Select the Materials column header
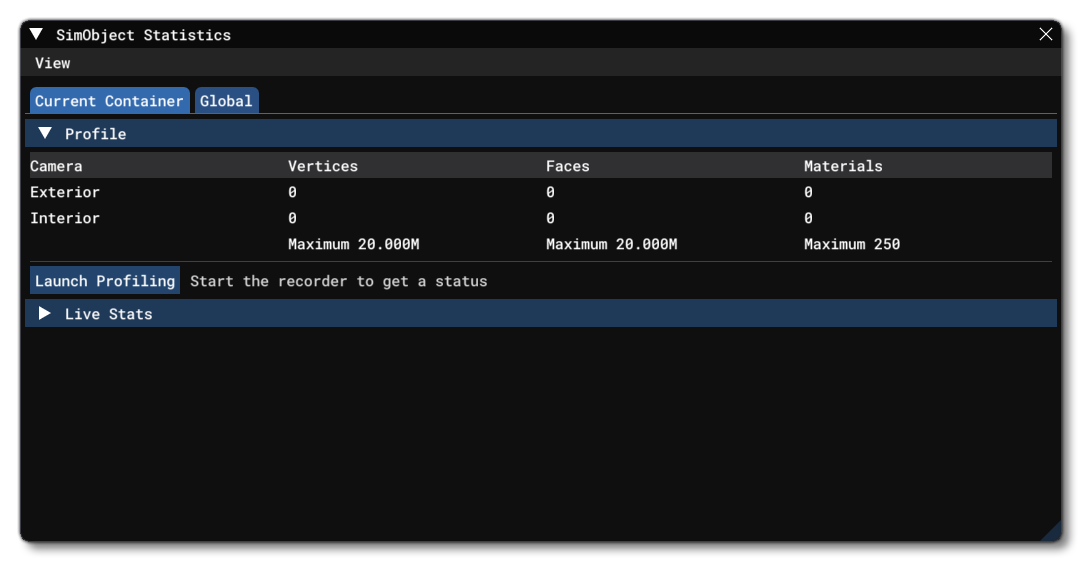Screen dimensions: 1082x562 tap(843, 166)
